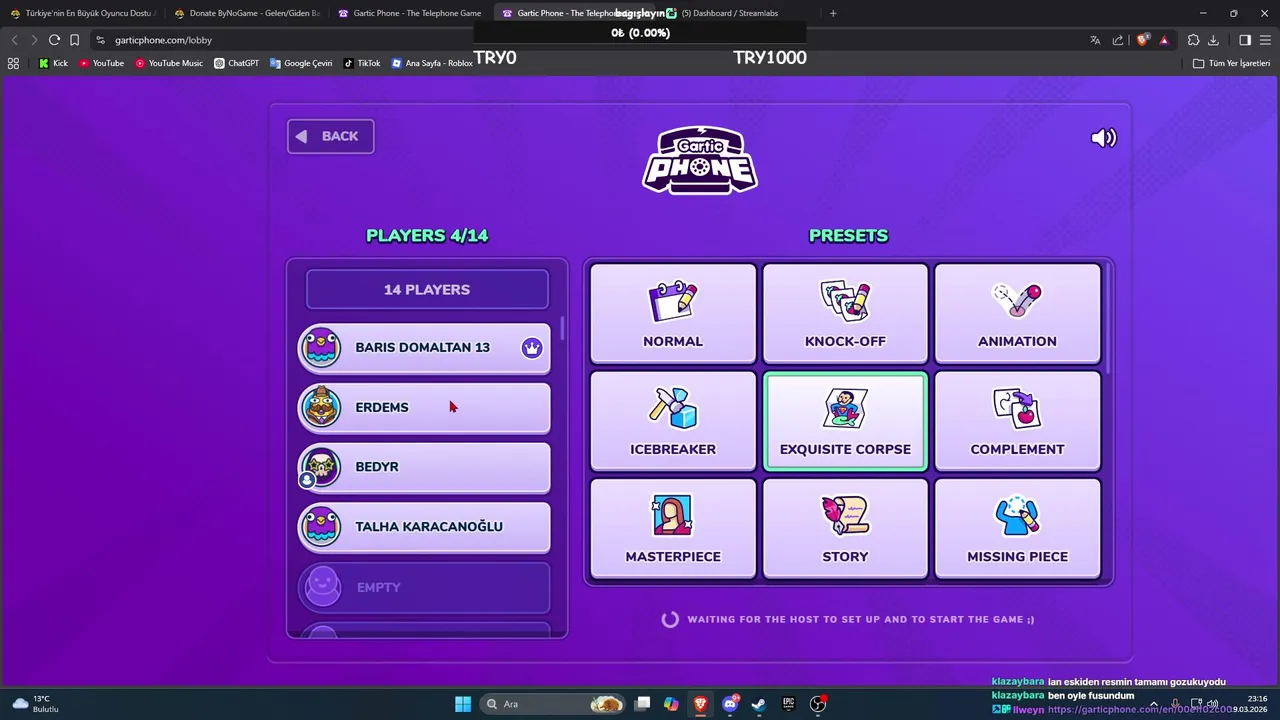Open Google Çeviri bookmark

click(301, 63)
